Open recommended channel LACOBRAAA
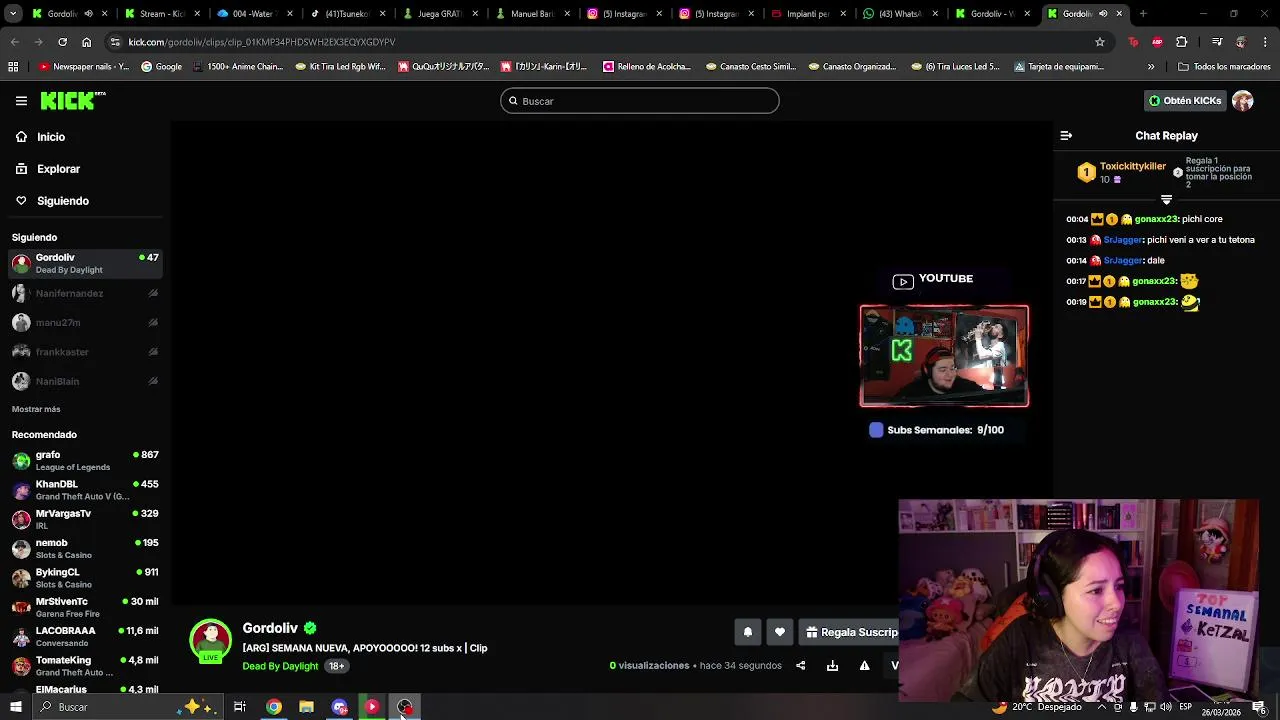1280x720 pixels. (x=86, y=636)
